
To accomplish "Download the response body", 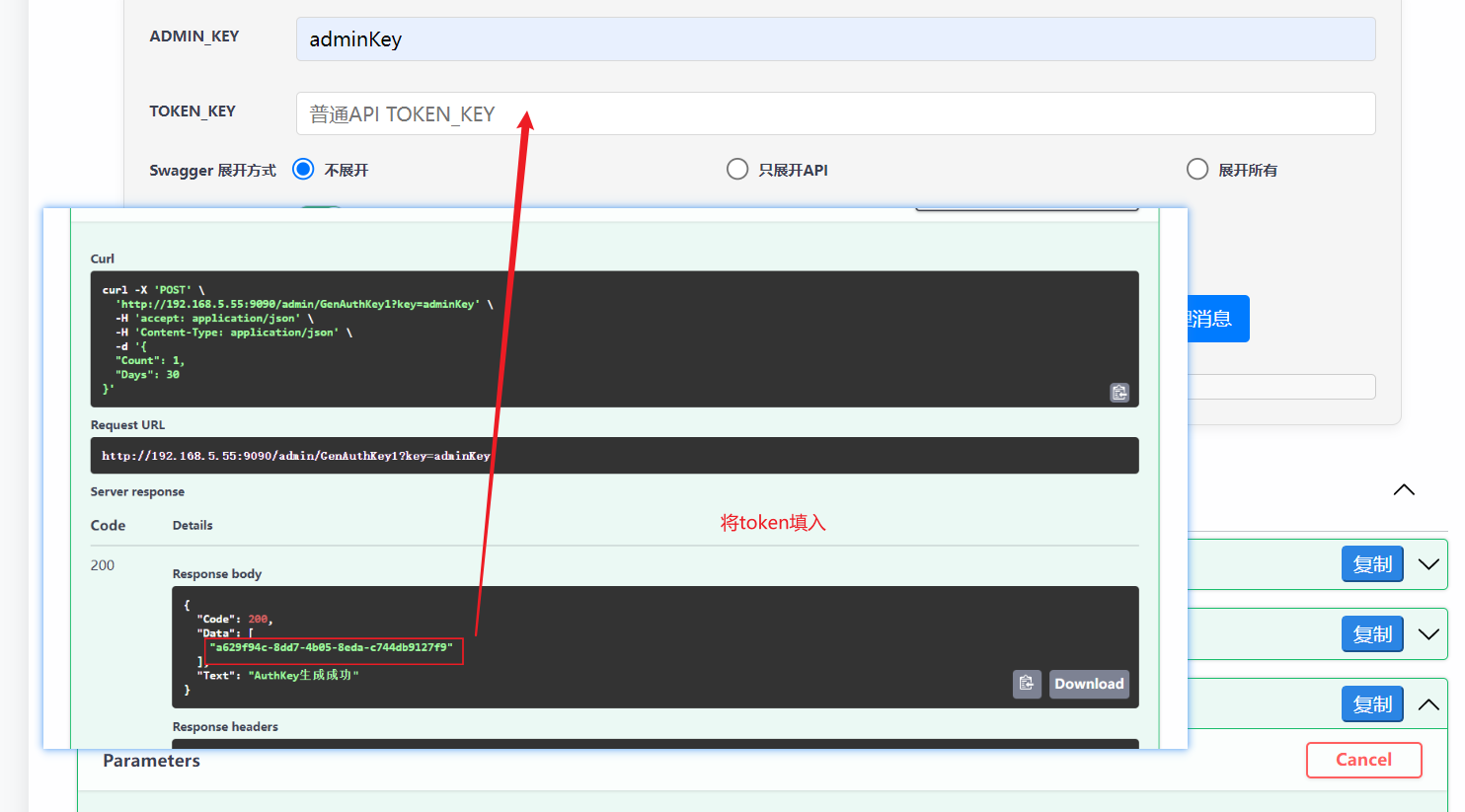I will pyautogui.click(x=1089, y=684).
